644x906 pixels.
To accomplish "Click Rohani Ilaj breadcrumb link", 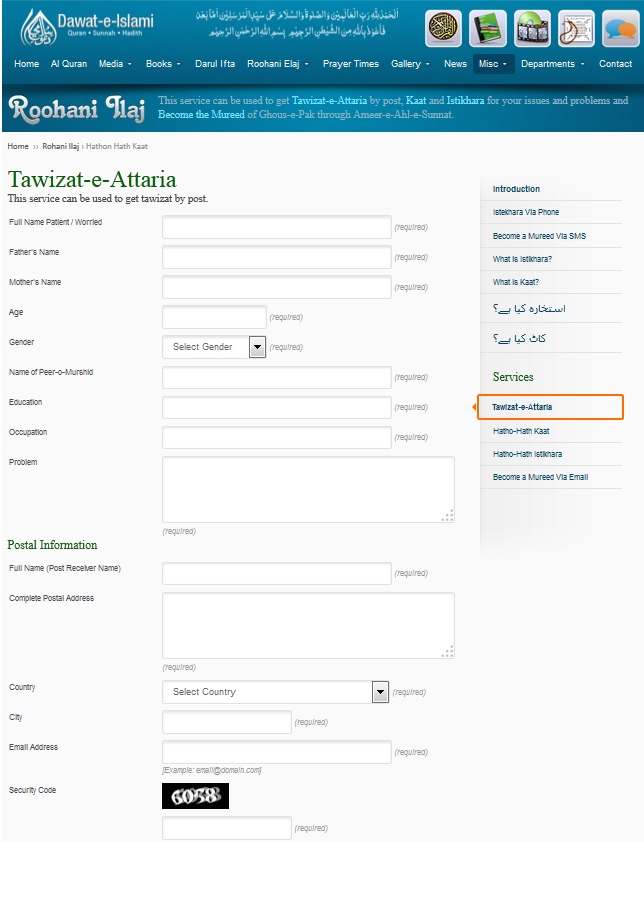I will pos(60,146).
